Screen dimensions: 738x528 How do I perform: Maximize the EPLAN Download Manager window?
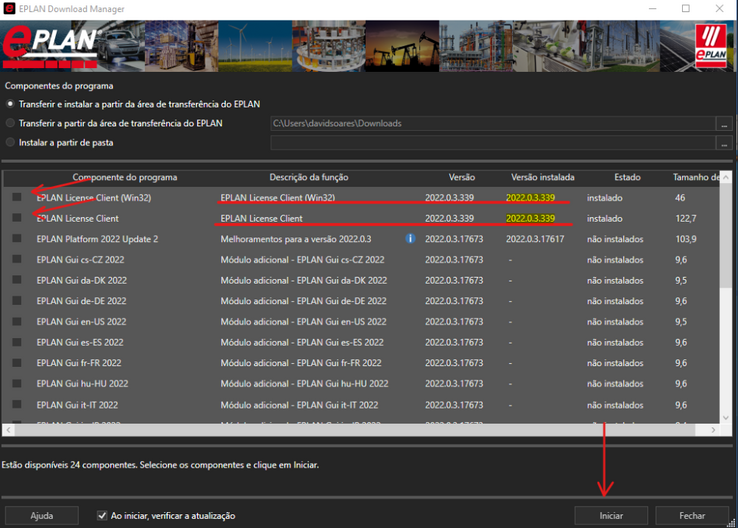point(686,8)
